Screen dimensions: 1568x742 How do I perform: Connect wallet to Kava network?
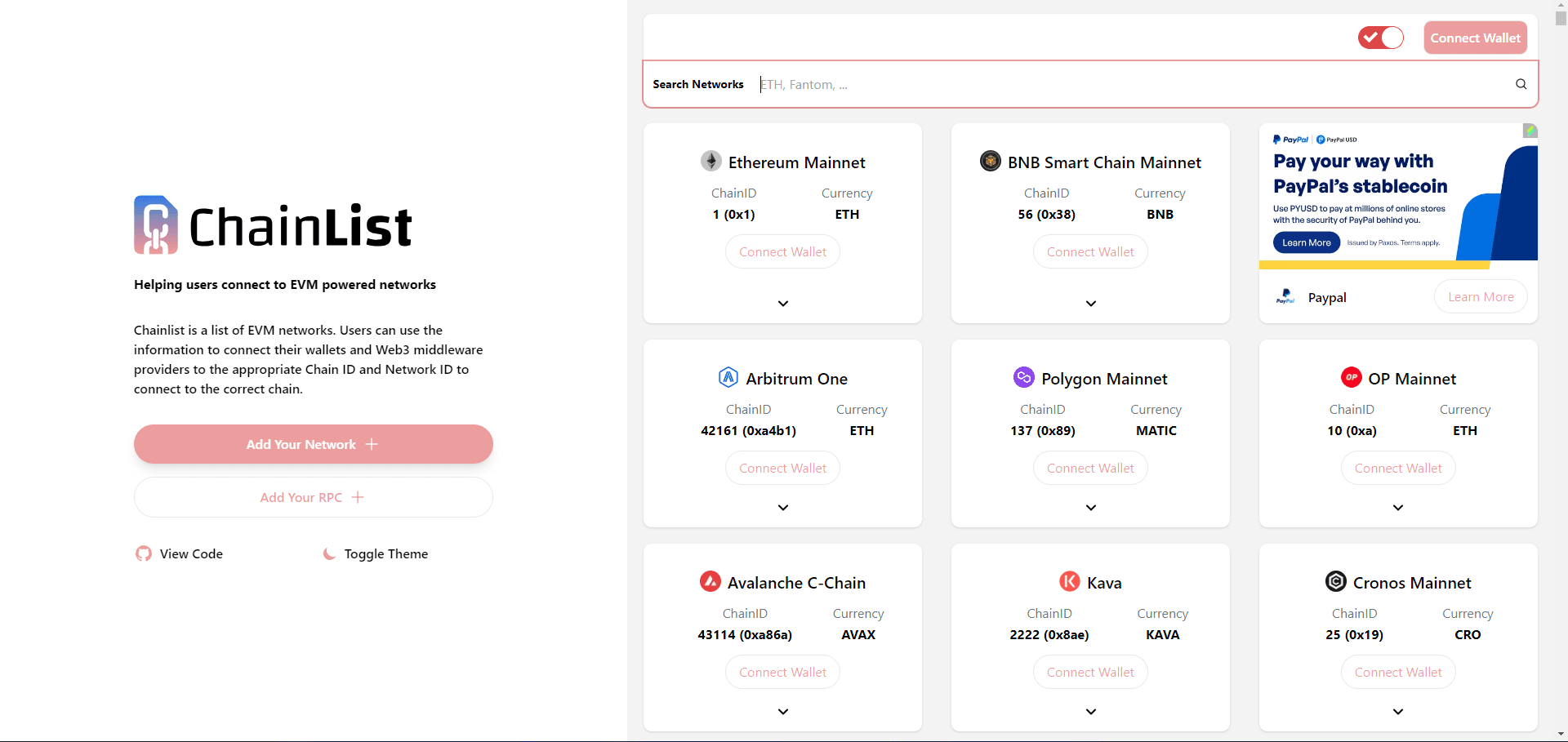click(1091, 673)
